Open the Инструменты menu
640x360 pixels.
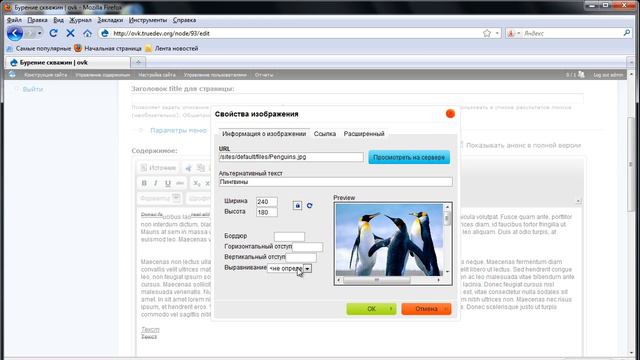coord(148,20)
